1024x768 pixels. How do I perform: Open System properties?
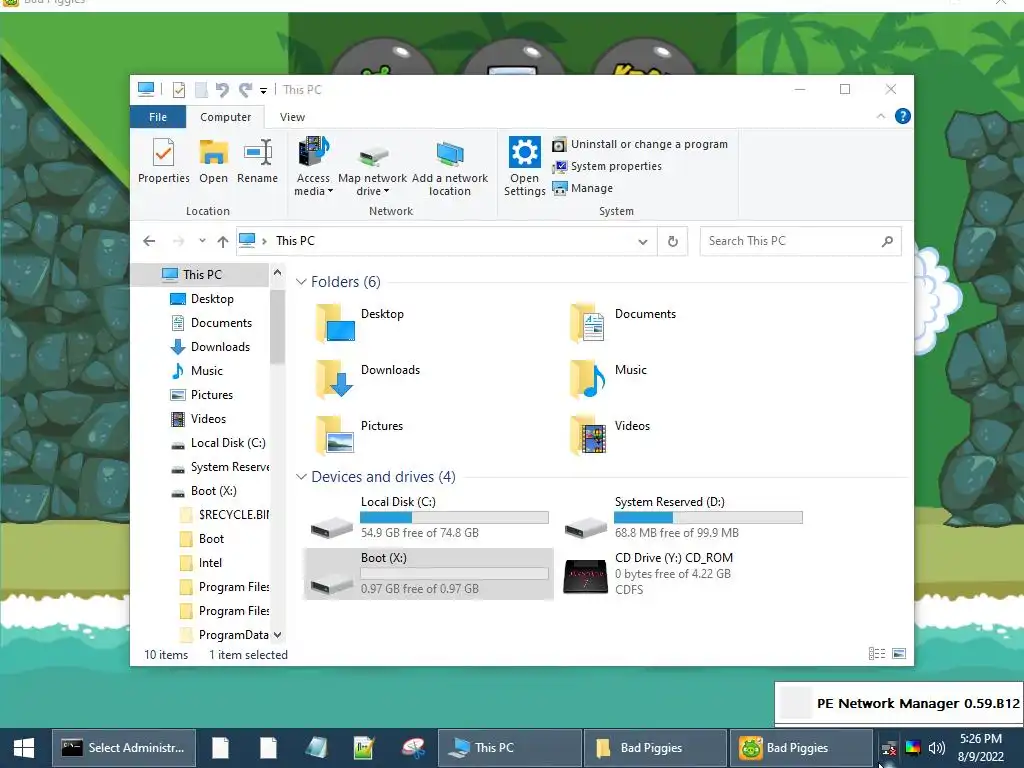tap(607, 167)
